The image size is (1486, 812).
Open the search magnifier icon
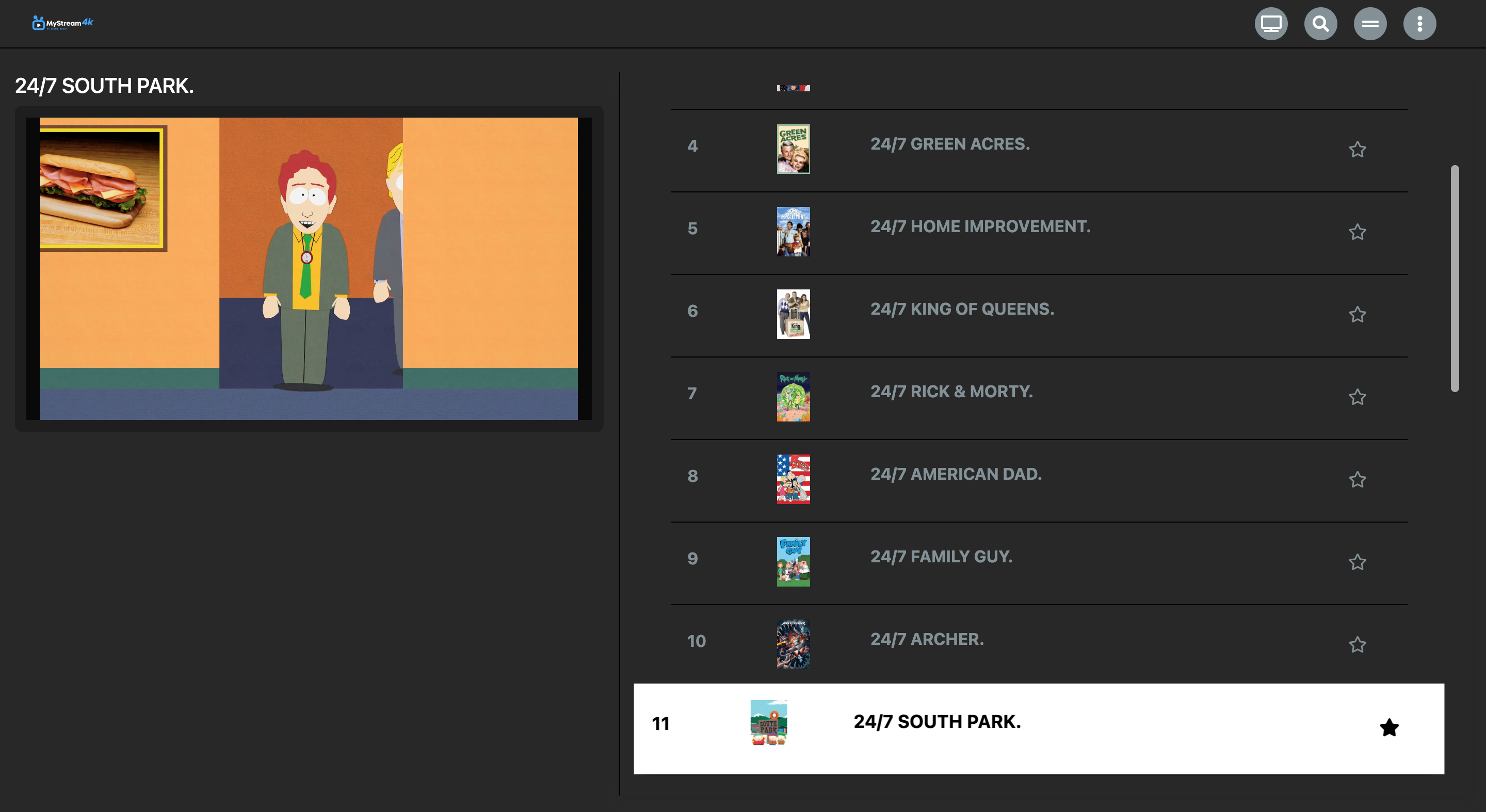[1320, 24]
